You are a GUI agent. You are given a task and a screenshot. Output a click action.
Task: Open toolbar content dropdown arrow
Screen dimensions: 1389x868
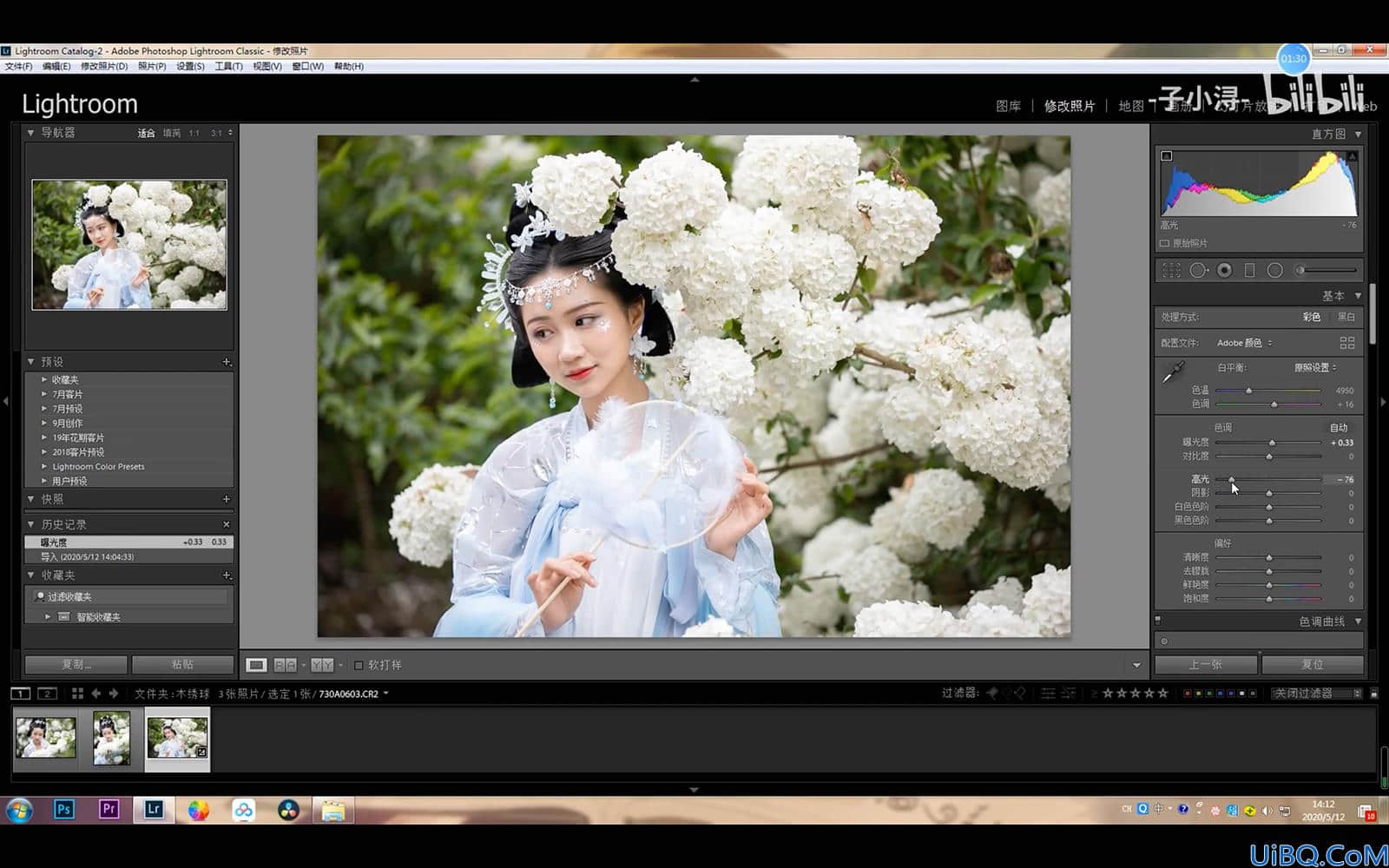click(x=1136, y=665)
